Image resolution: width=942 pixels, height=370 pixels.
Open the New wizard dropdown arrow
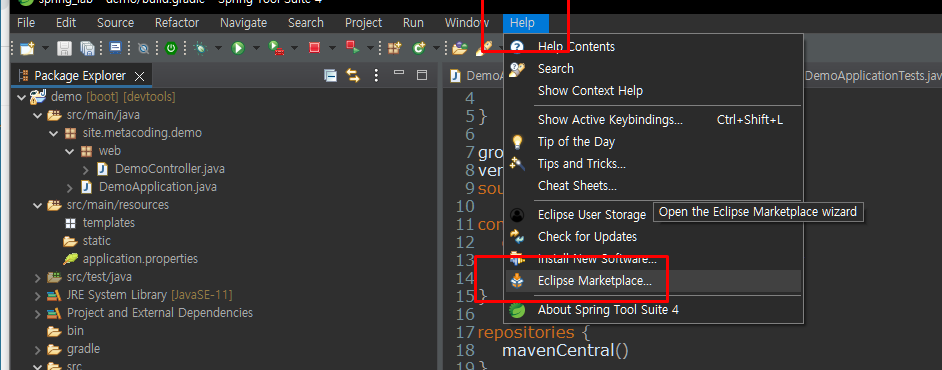click(x=45, y=48)
